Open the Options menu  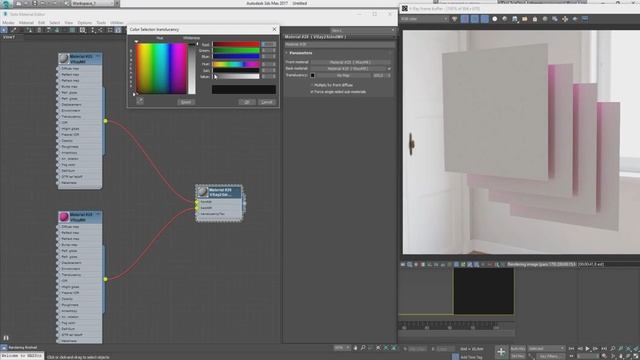coord(84,23)
